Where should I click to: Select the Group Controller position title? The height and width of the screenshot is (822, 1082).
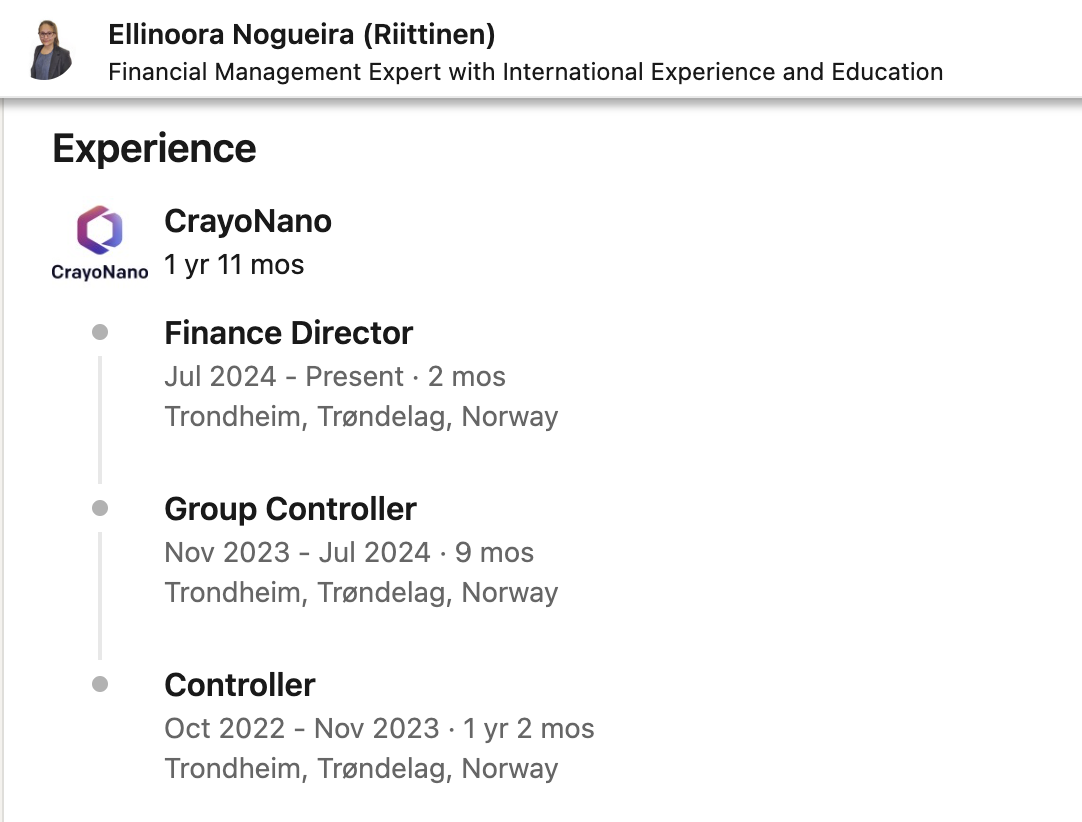[291, 509]
